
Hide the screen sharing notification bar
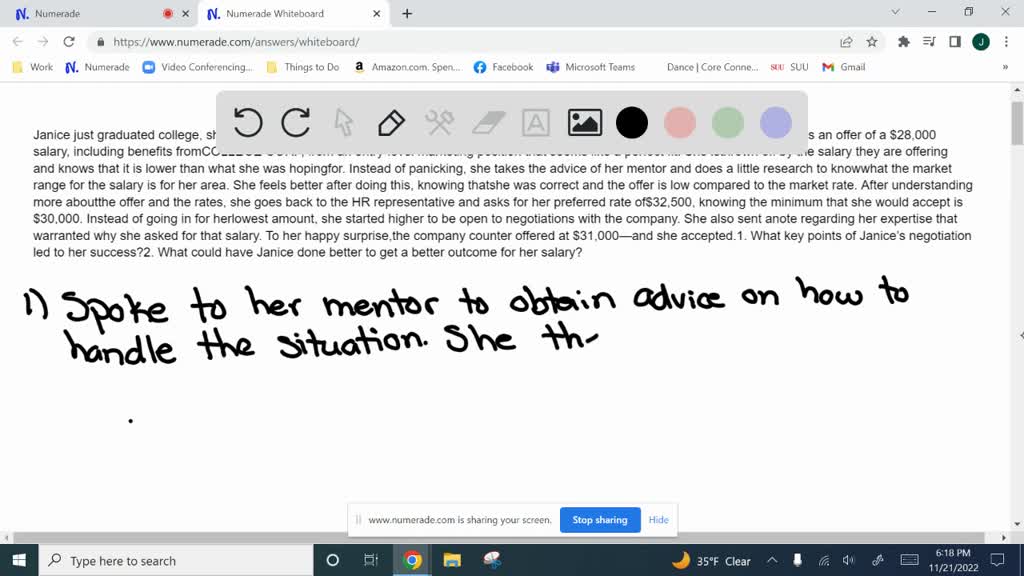click(658, 520)
